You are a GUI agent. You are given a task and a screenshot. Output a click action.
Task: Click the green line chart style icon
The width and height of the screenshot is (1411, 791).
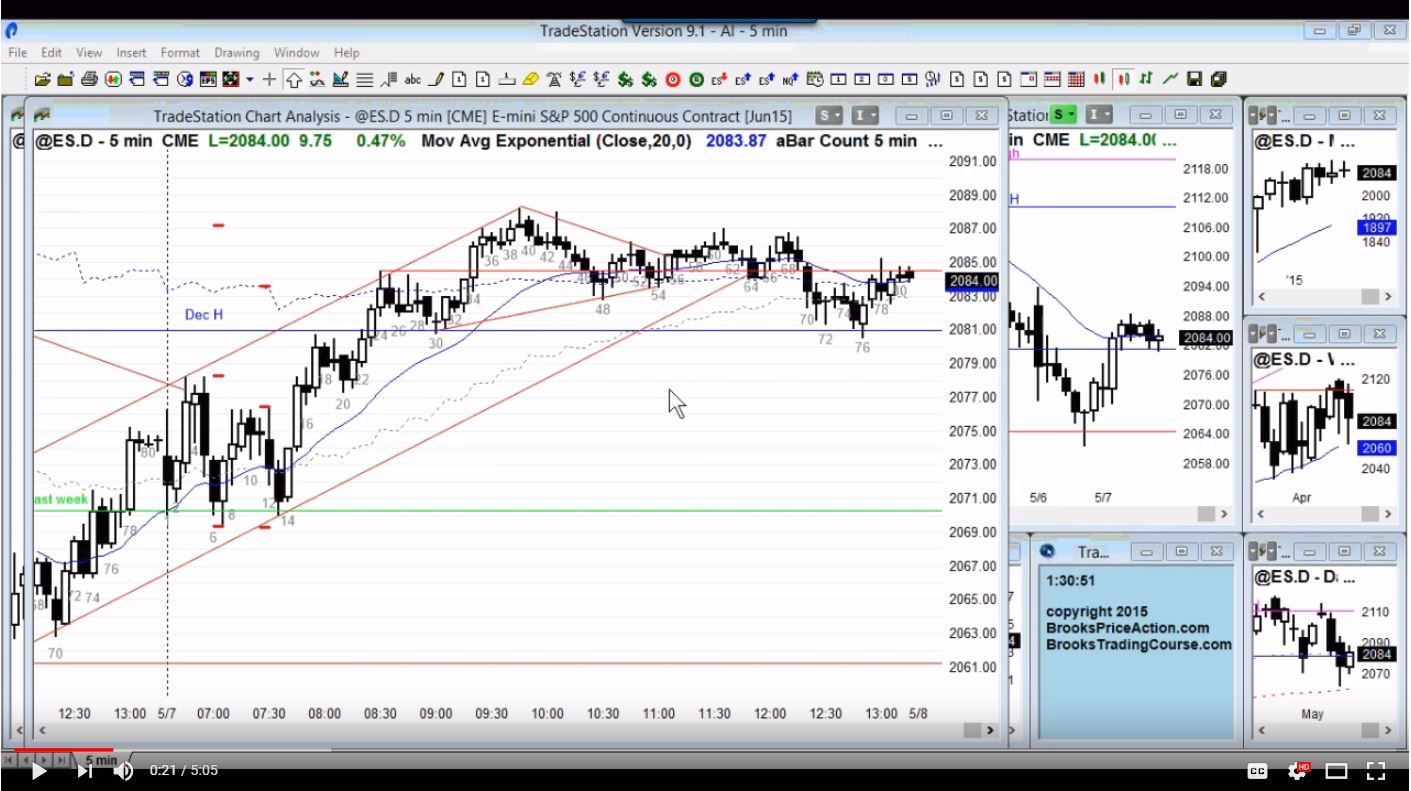1170,79
